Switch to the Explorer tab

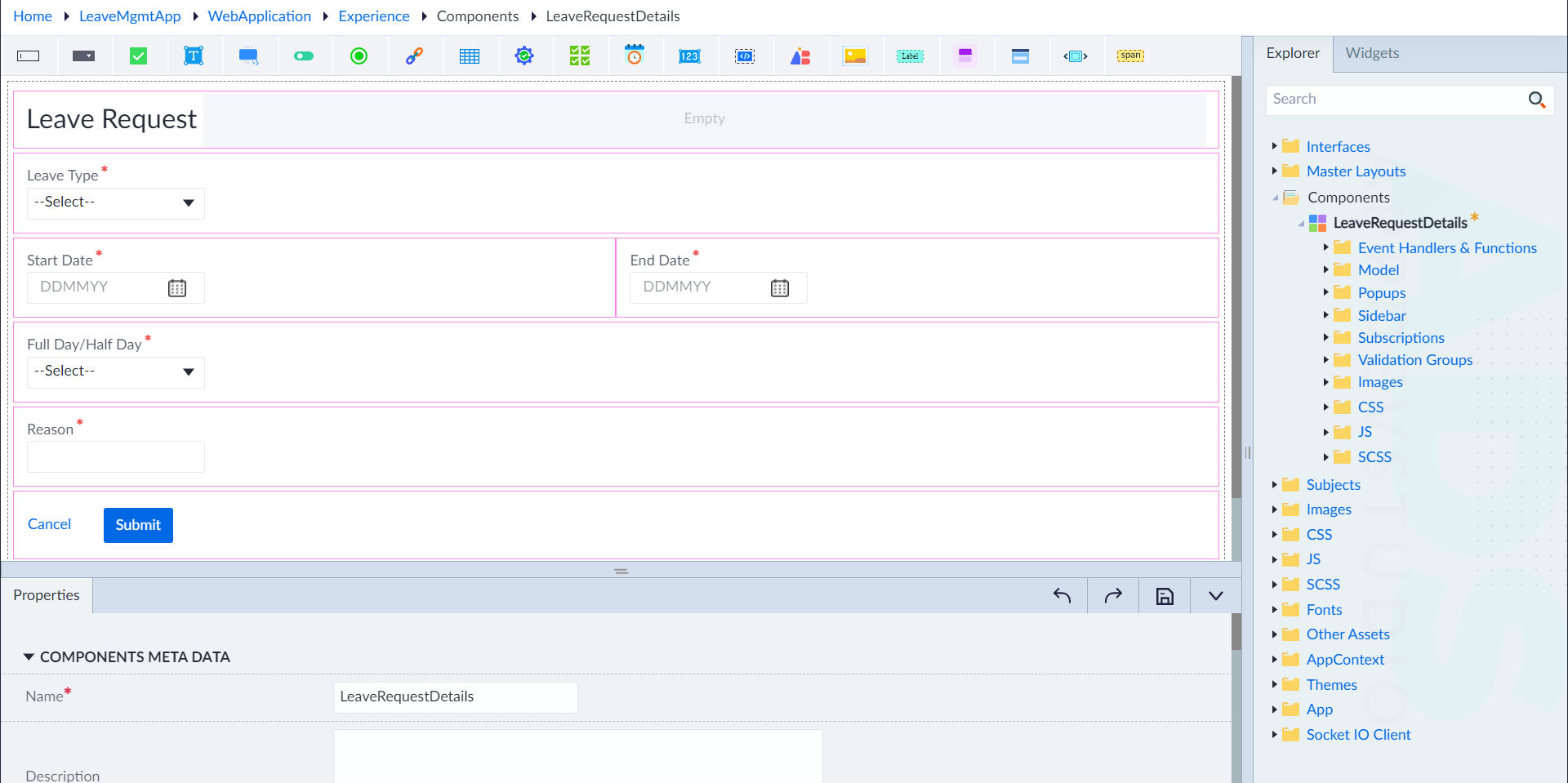click(x=1293, y=53)
